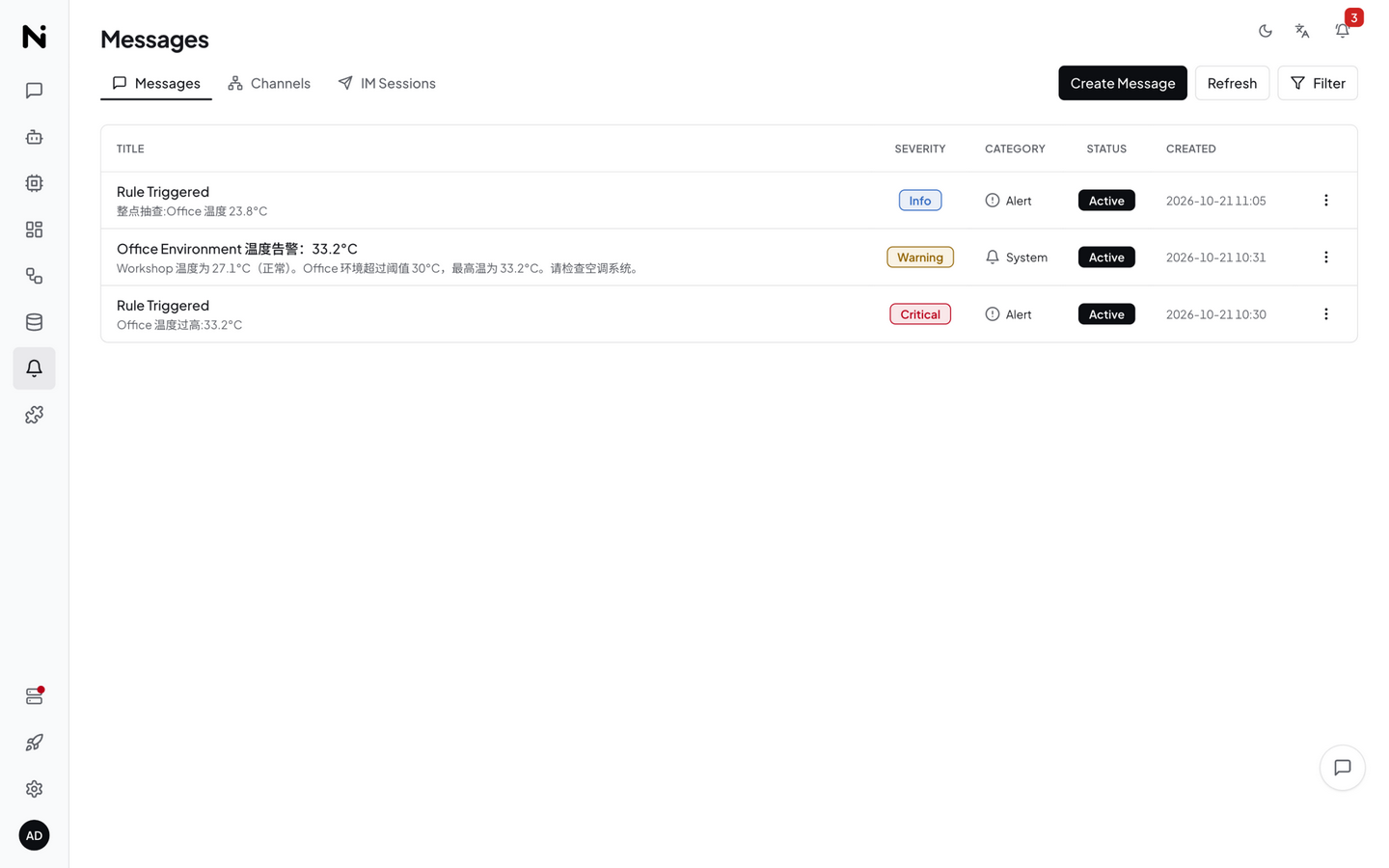Click the CATEGORY column header
The height and width of the screenshot is (868, 1389).
(x=1015, y=149)
